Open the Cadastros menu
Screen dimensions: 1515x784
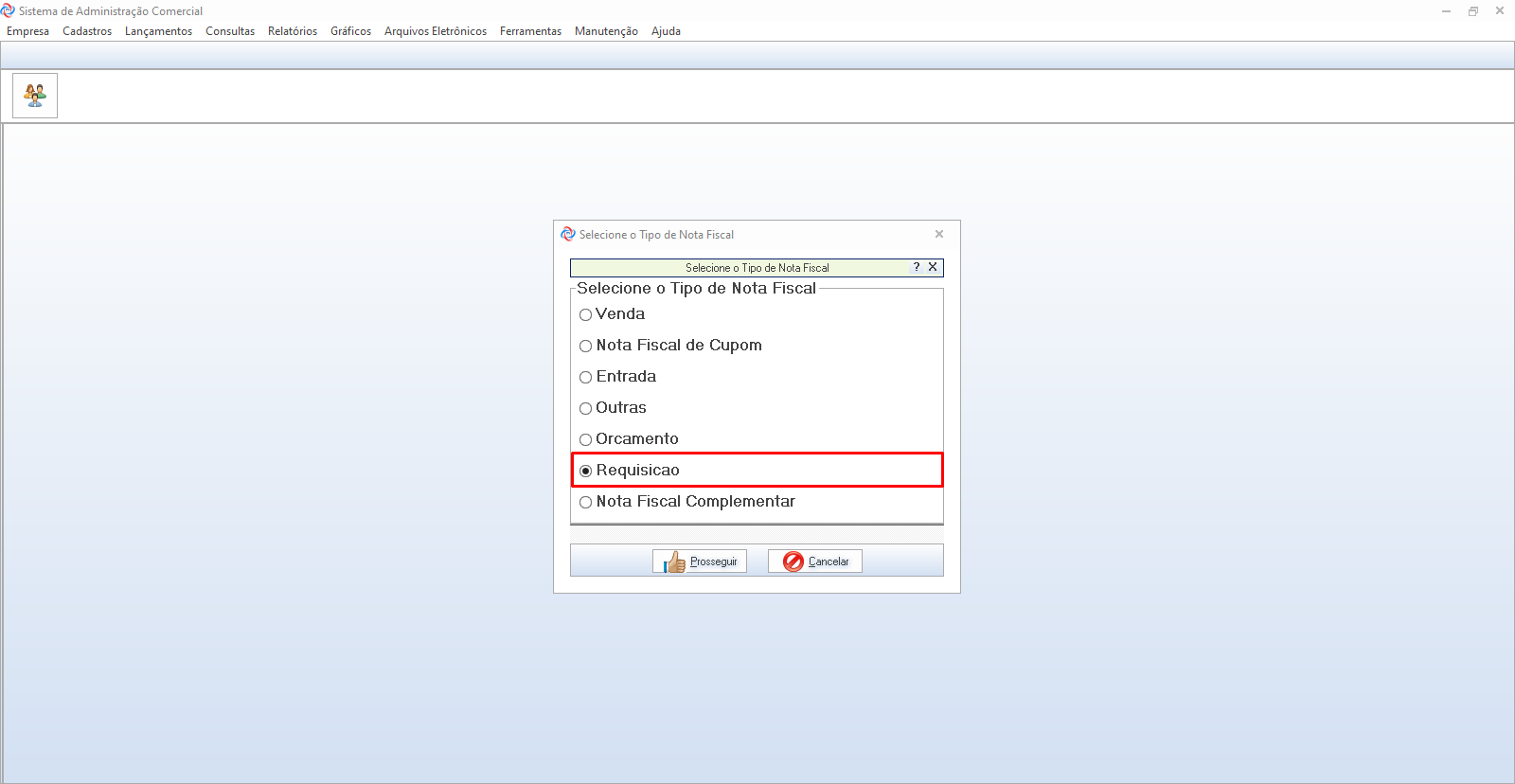pyautogui.click(x=87, y=31)
